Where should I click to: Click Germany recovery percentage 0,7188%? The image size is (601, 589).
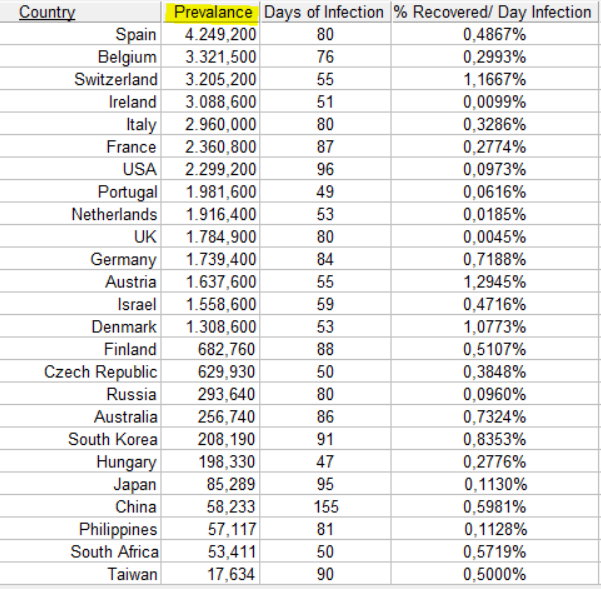point(494,259)
